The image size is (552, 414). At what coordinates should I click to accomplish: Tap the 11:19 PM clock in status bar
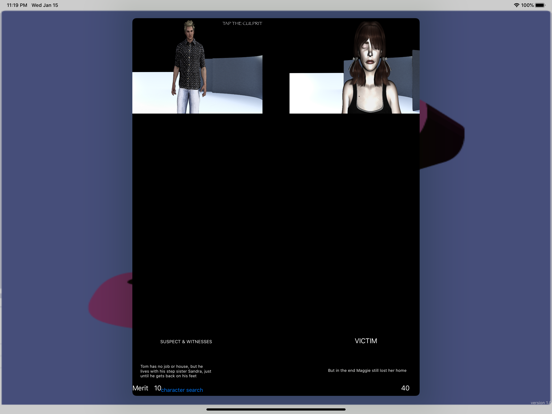(x=17, y=5)
